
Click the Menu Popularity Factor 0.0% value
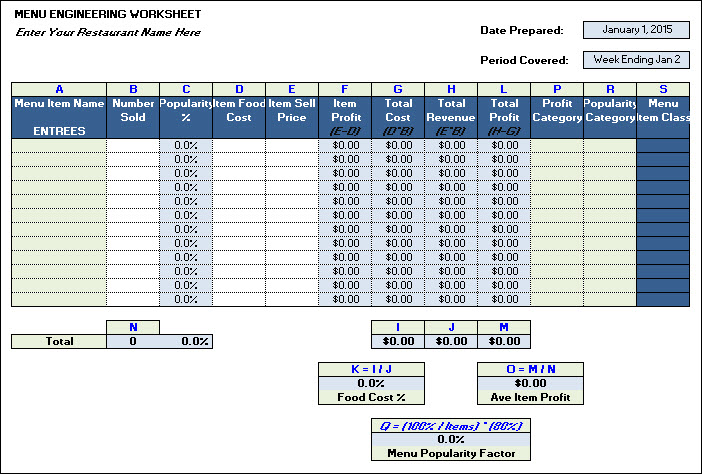(451, 440)
